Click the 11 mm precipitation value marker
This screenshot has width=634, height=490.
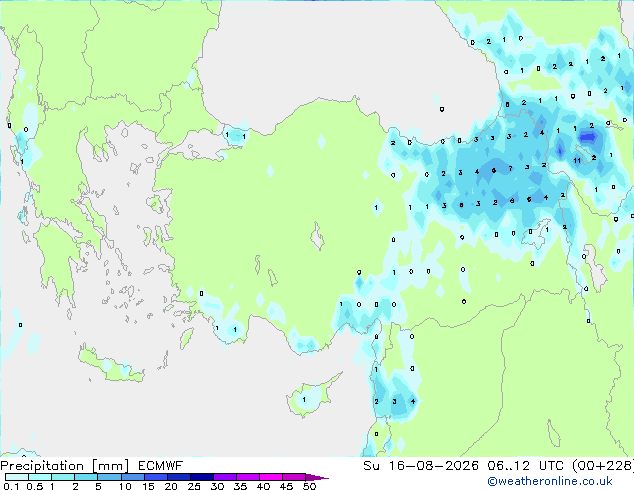click(577, 161)
